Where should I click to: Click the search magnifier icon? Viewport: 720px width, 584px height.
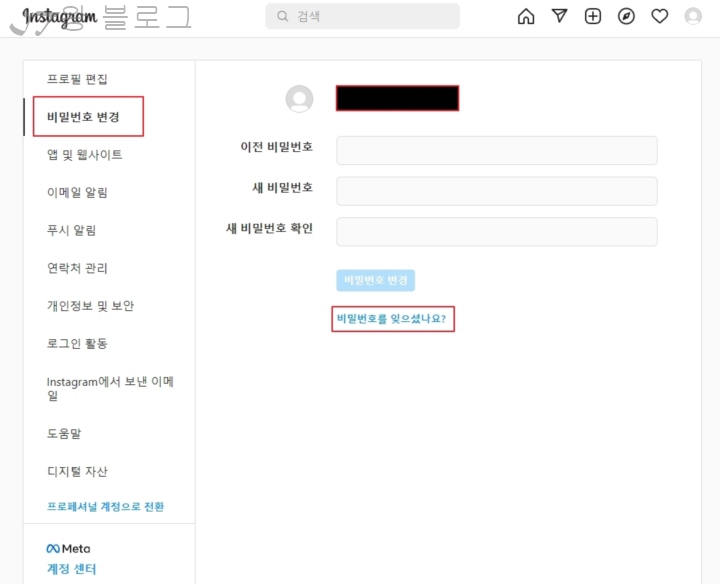[283, 17]
